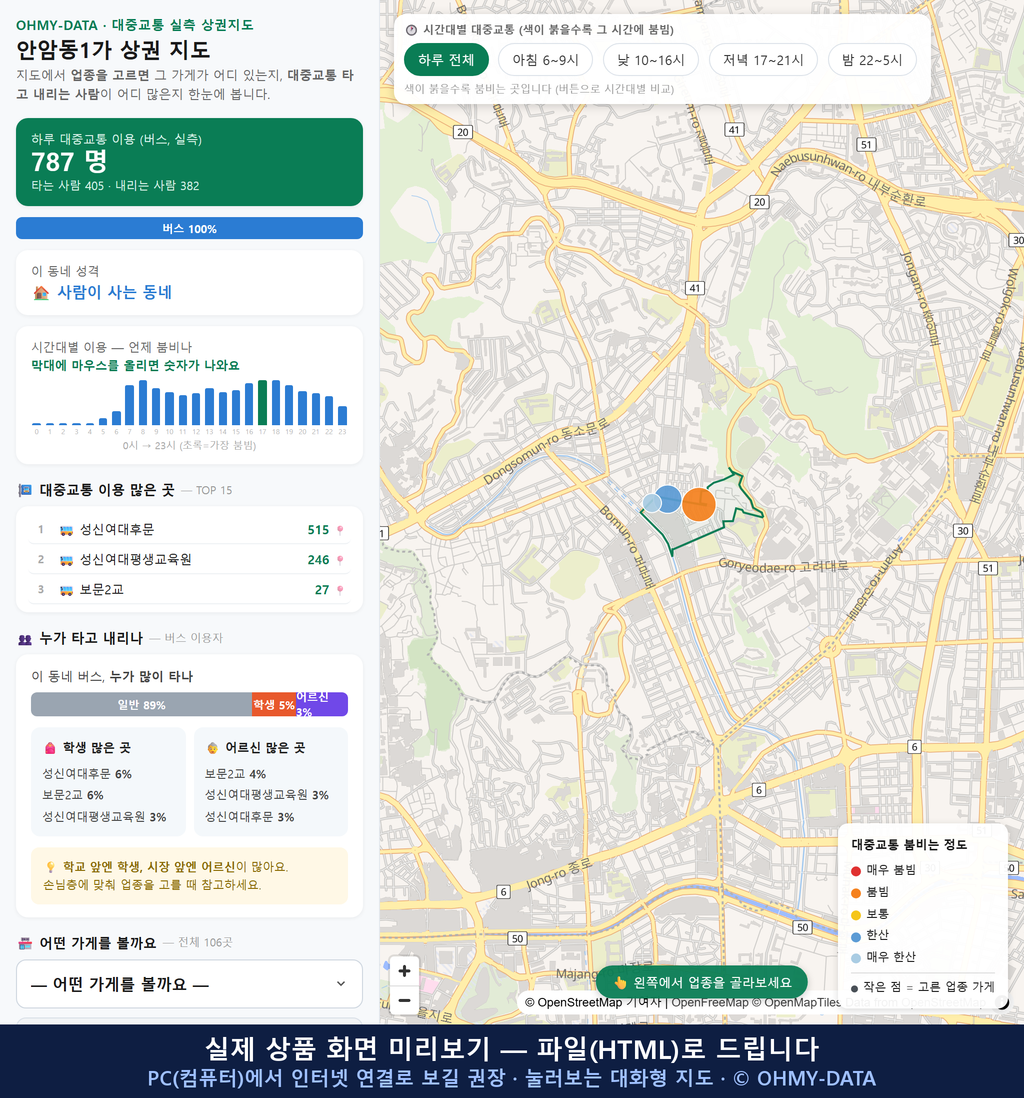This screenshot has width=1024, height=1098.
Task: Select the 하루 전체 time filter
Action: tap(446, 60)
